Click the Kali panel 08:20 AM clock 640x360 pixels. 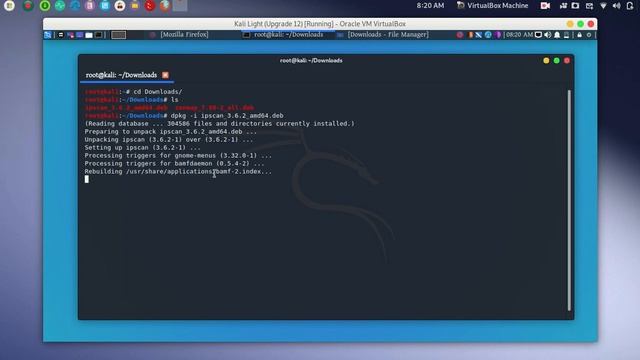(x=520, y=35)
